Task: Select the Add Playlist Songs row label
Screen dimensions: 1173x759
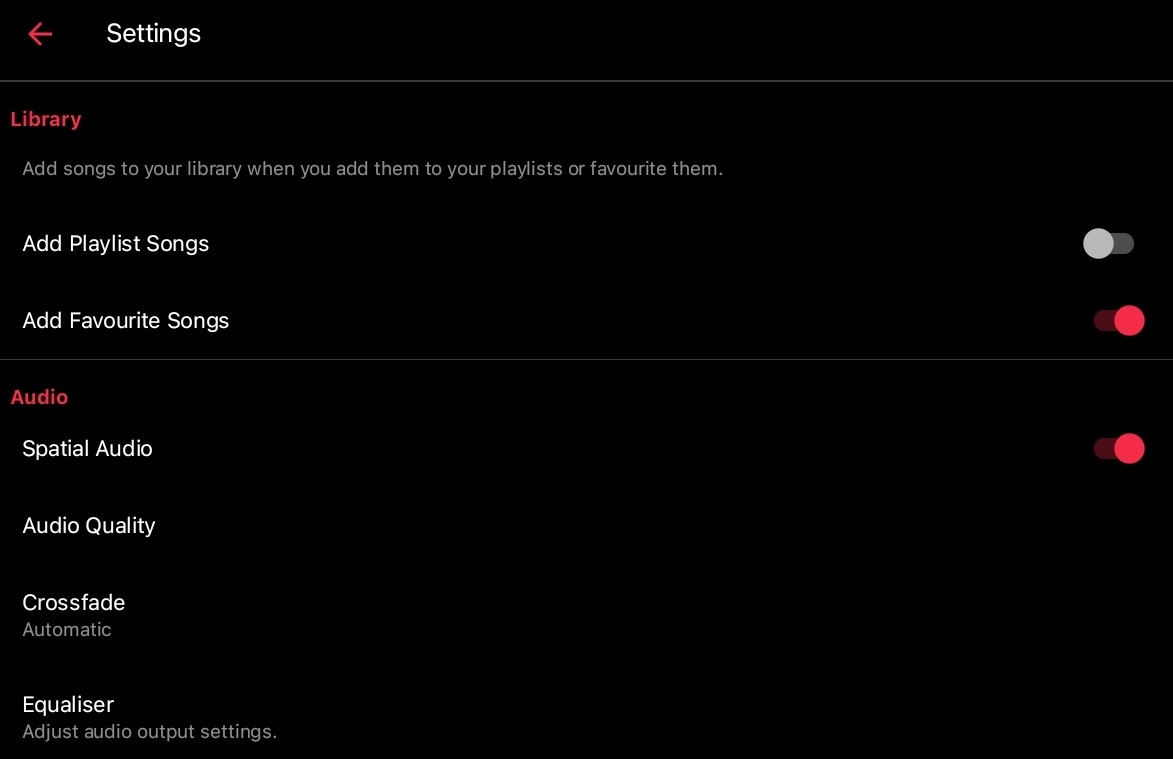Action: (x=115, y=243)
